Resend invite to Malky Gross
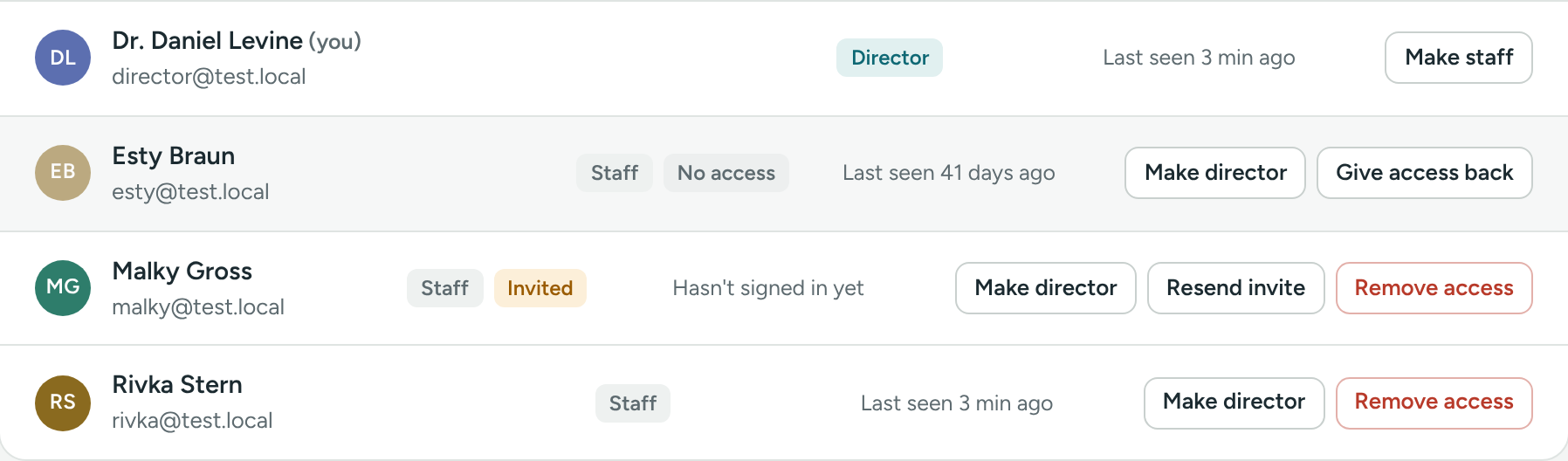This screenshot has width=1568, height=461. coord(1236,288)
